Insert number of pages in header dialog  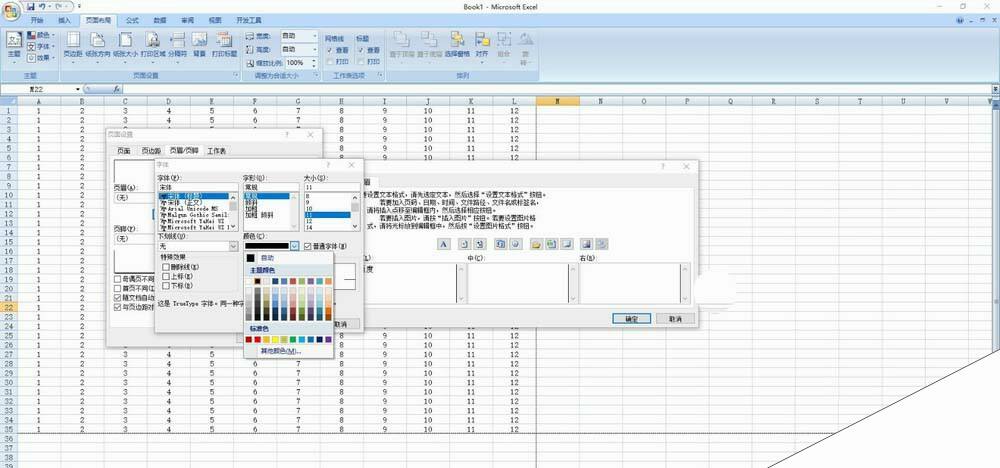[480, 244]
